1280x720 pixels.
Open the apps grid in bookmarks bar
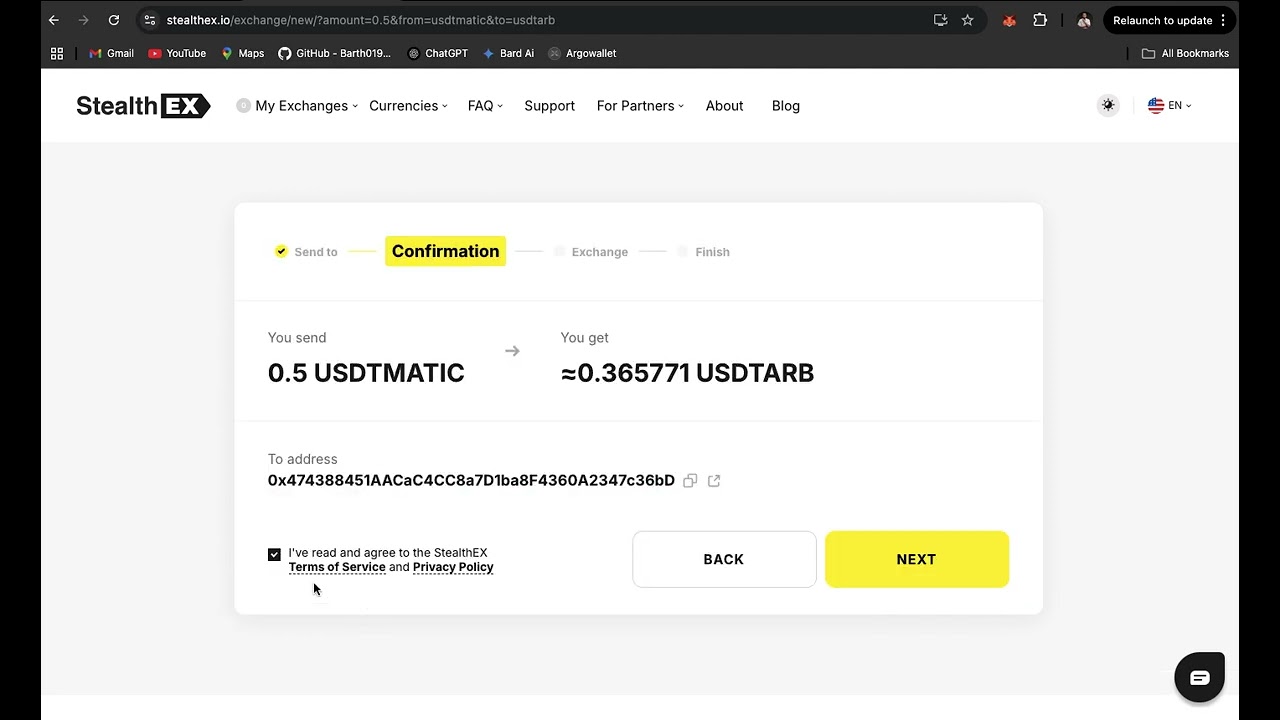click(57, 53)
